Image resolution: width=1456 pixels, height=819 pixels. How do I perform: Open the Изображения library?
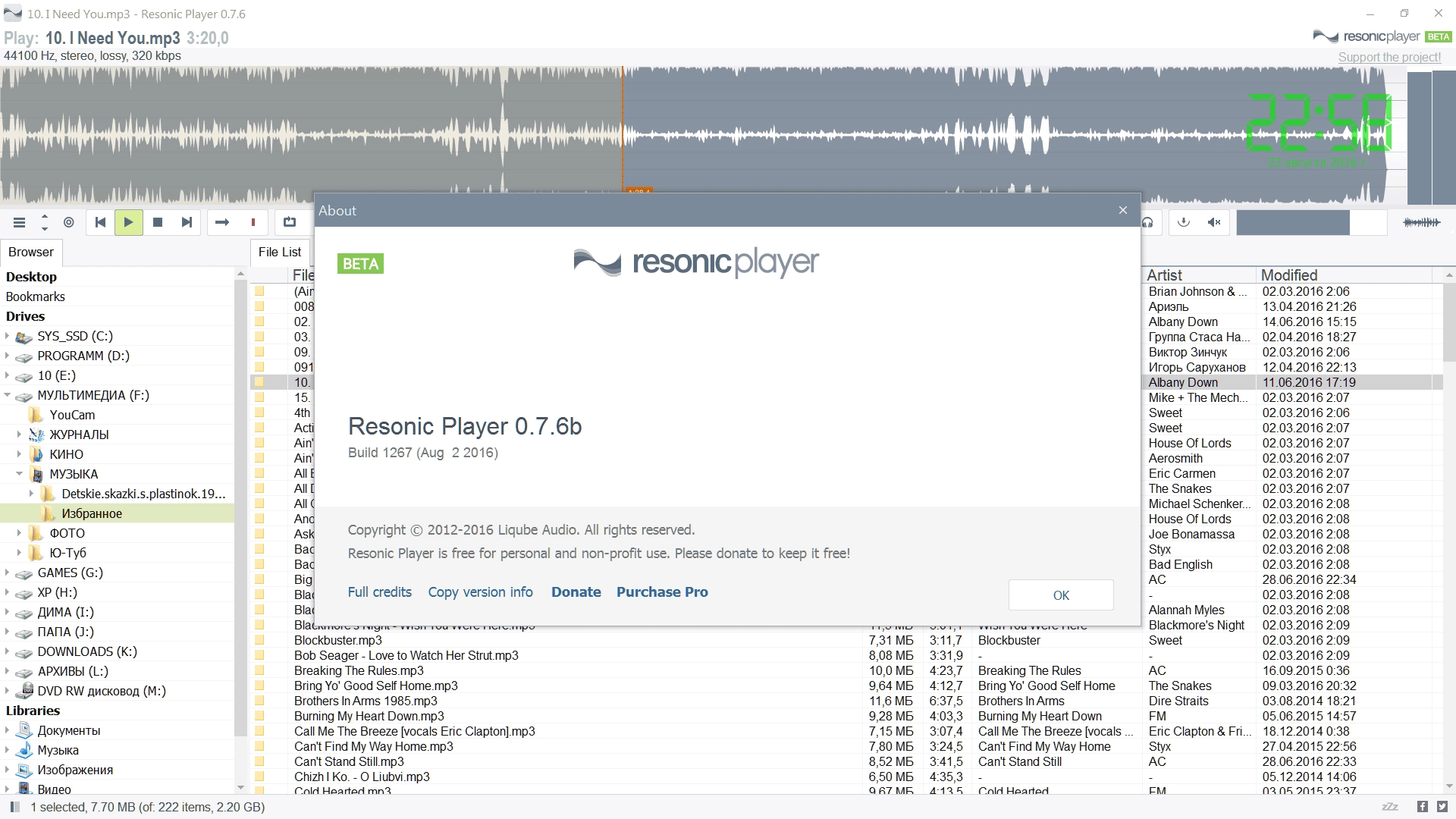point(75,770)
